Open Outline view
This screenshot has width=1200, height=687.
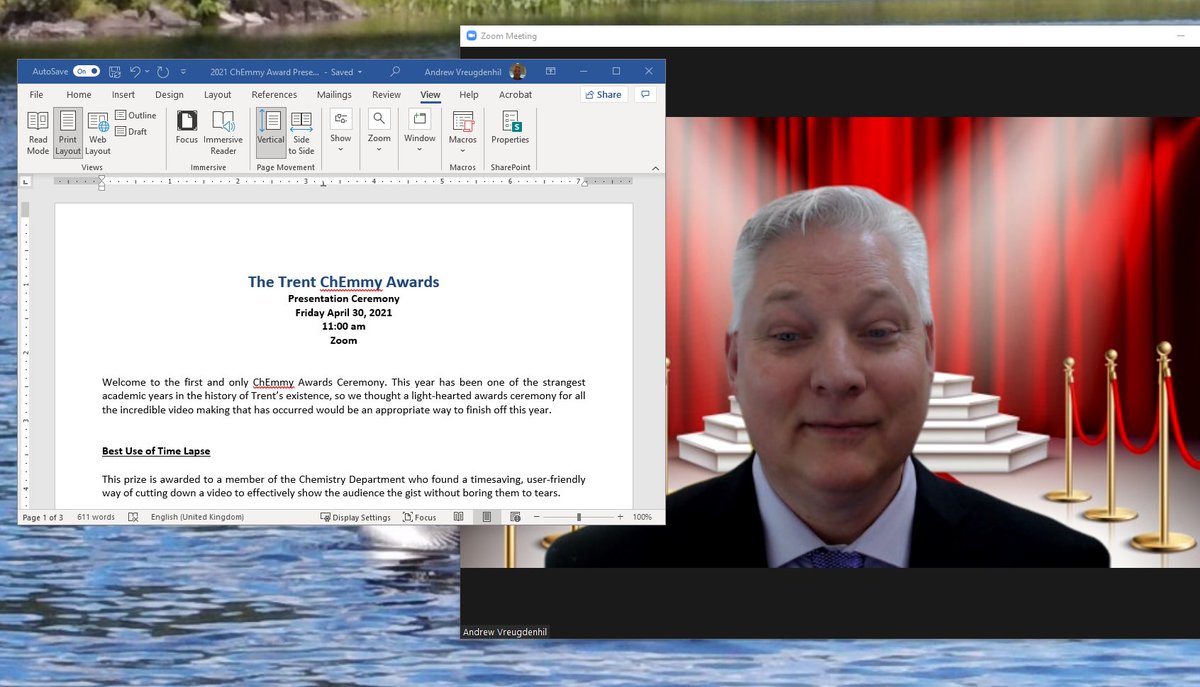[x=136, y=116]
